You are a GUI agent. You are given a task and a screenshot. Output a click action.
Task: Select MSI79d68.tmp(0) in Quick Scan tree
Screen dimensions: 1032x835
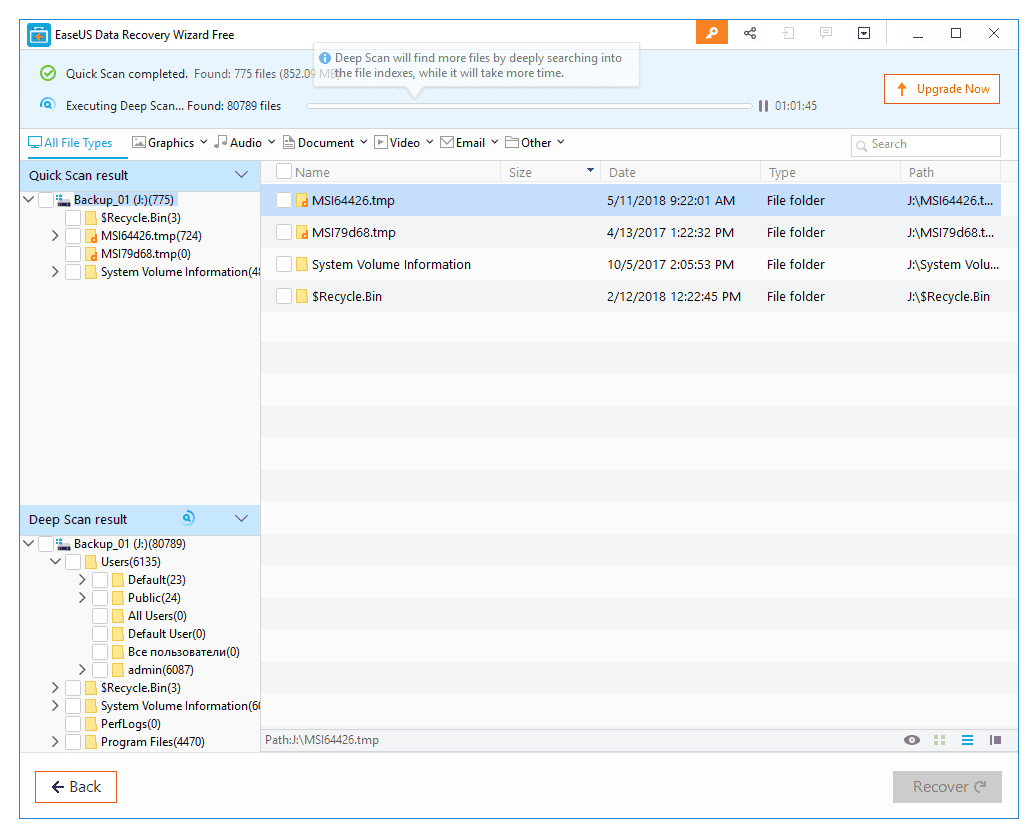click(x=145, y=254)
